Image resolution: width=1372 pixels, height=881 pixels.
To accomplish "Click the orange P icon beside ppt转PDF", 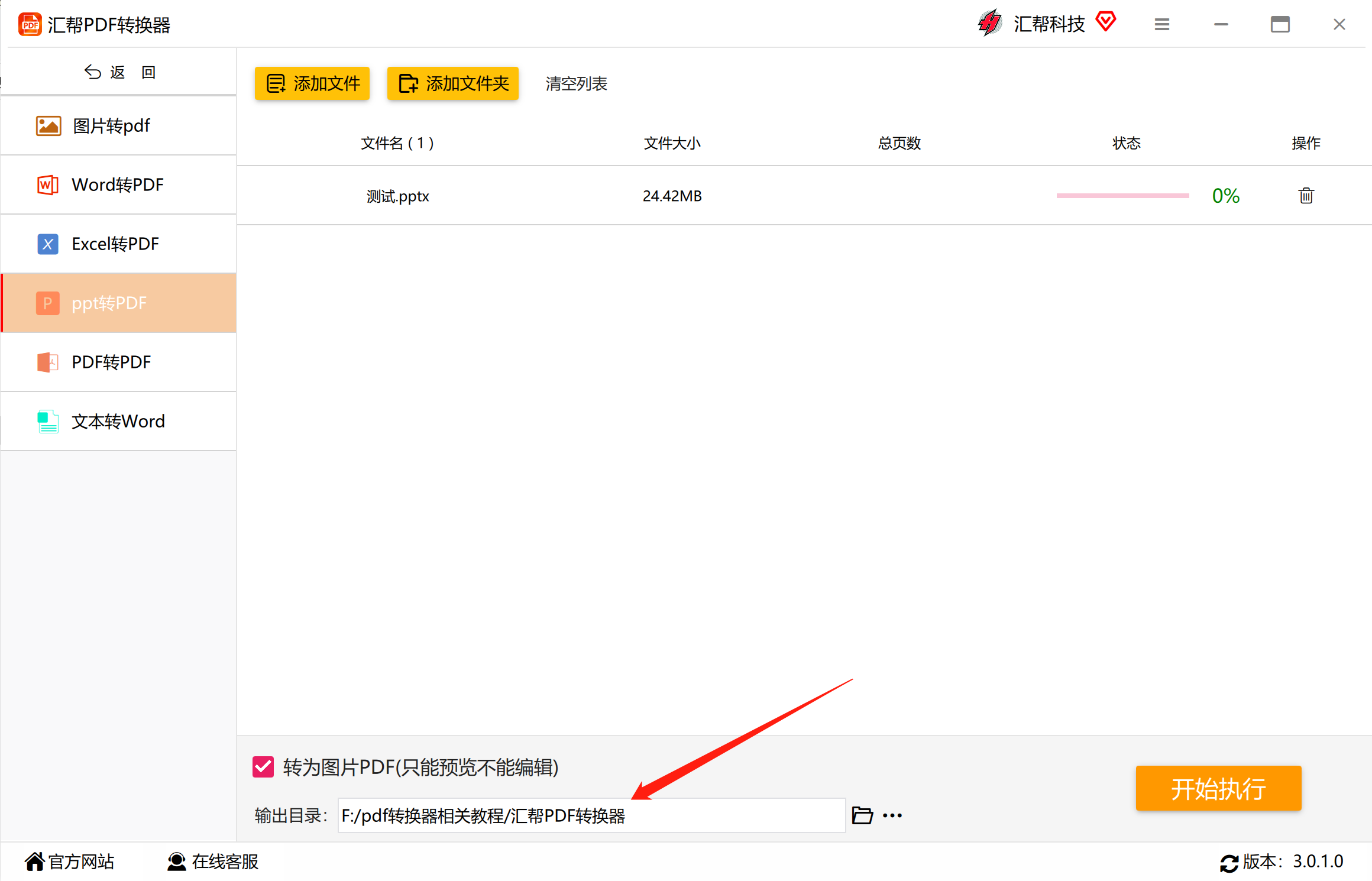I will (48, 303).
